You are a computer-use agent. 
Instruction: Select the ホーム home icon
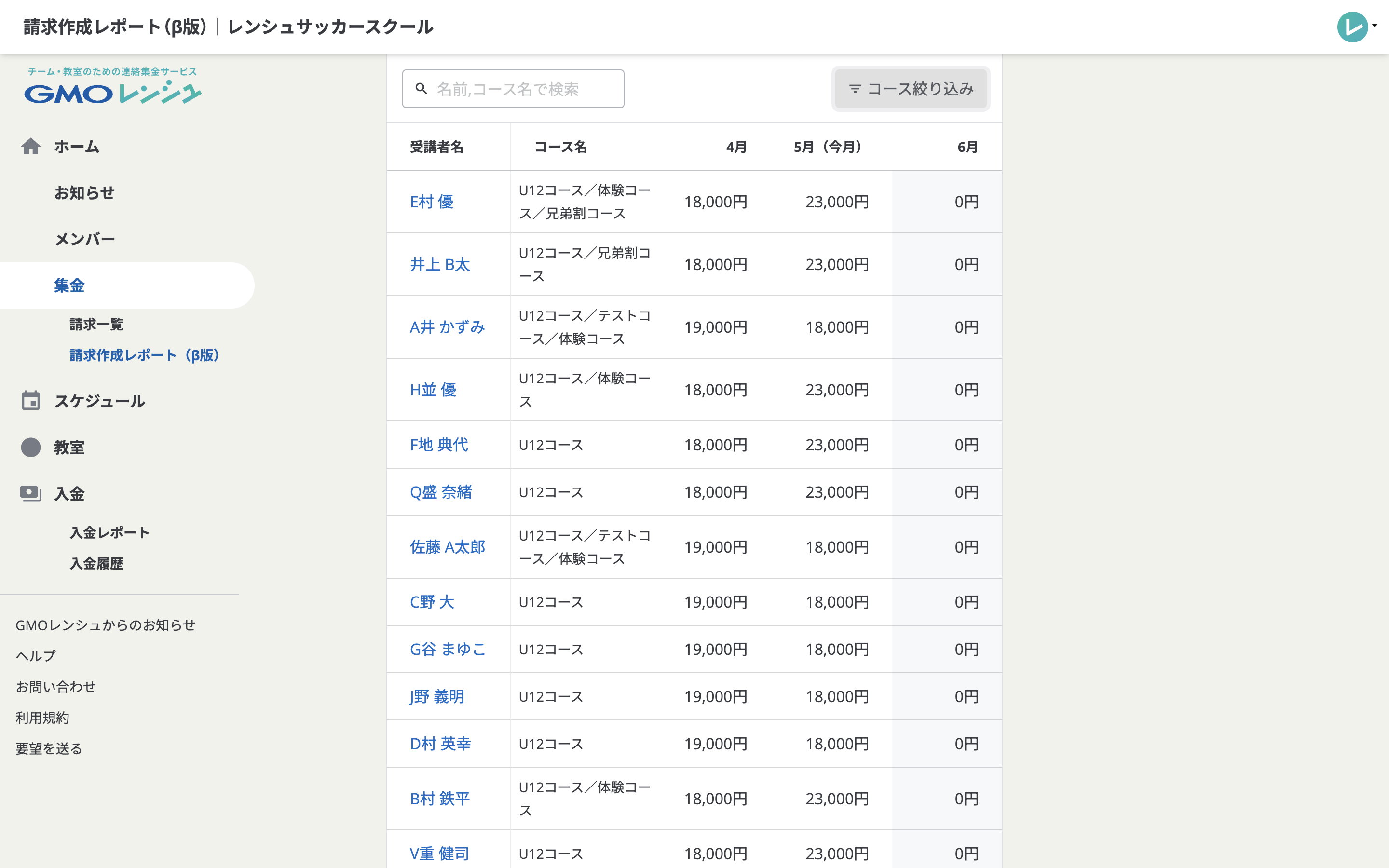(x=31, y=147)
